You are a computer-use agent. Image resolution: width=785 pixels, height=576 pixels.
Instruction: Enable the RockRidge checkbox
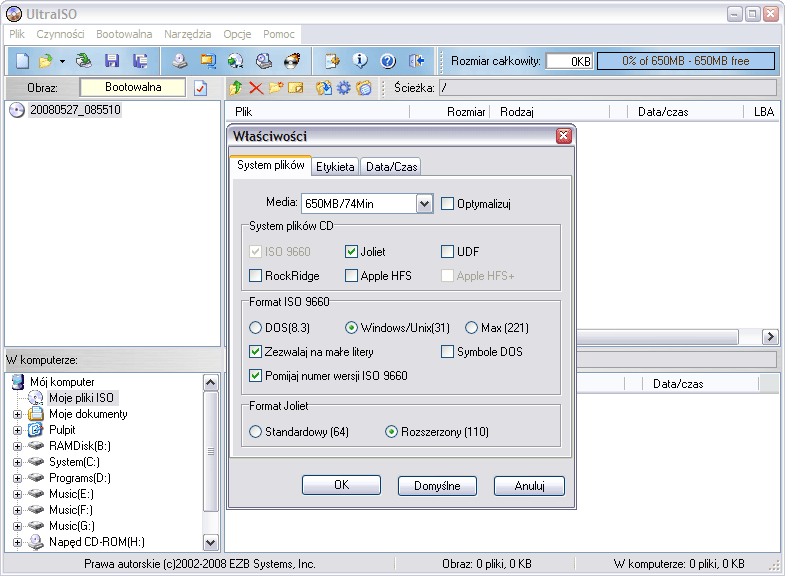[255, 275]
